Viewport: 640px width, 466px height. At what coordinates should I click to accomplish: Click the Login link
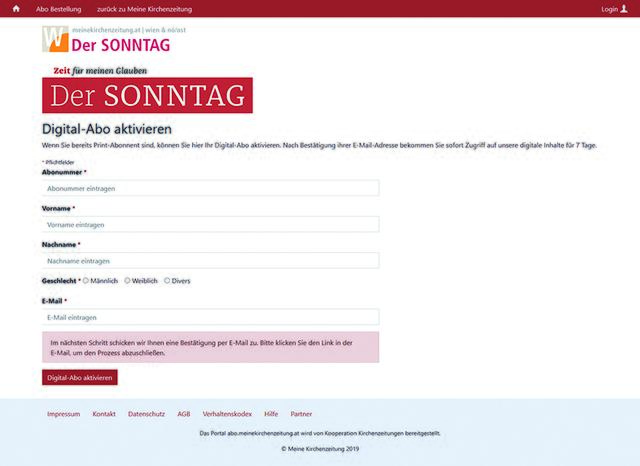(609, 9)
